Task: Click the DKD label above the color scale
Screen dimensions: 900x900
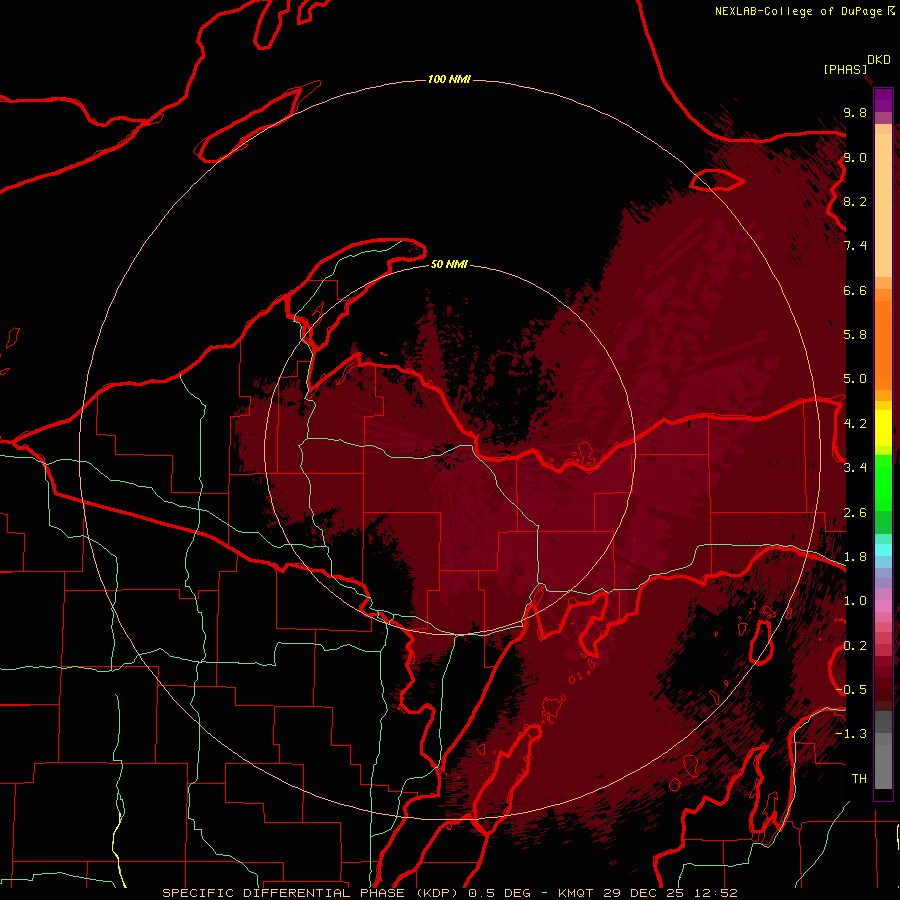Action: pyautogui.click(x=879, y=60)
